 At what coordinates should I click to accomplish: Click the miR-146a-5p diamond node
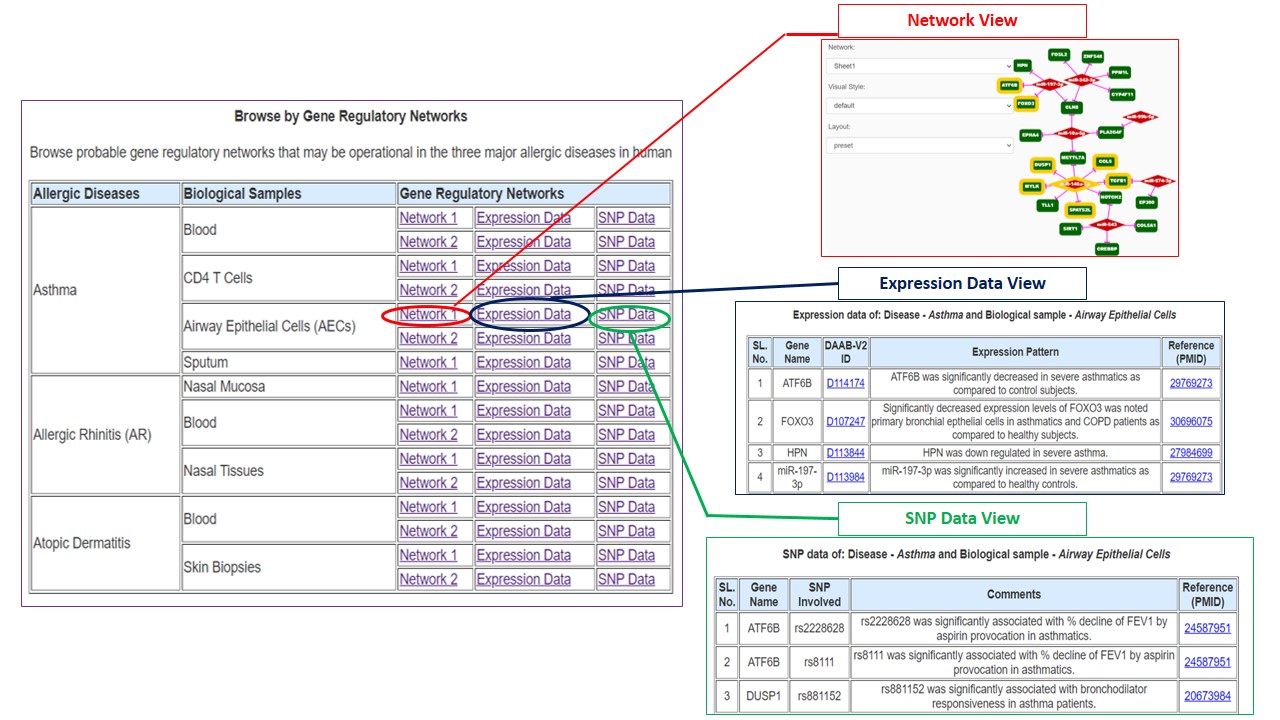1075,184
